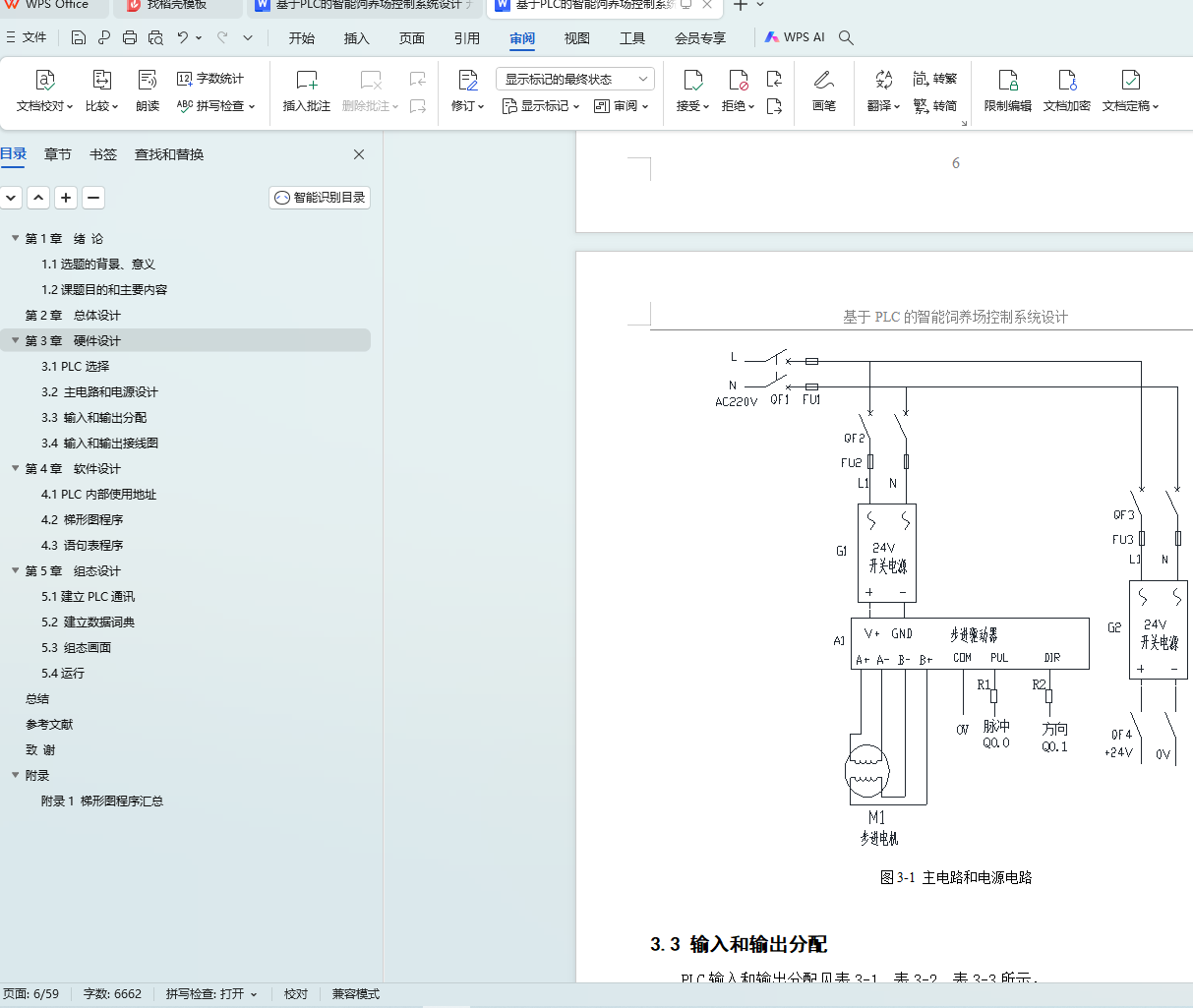Open a new tab with plus button

740,5
